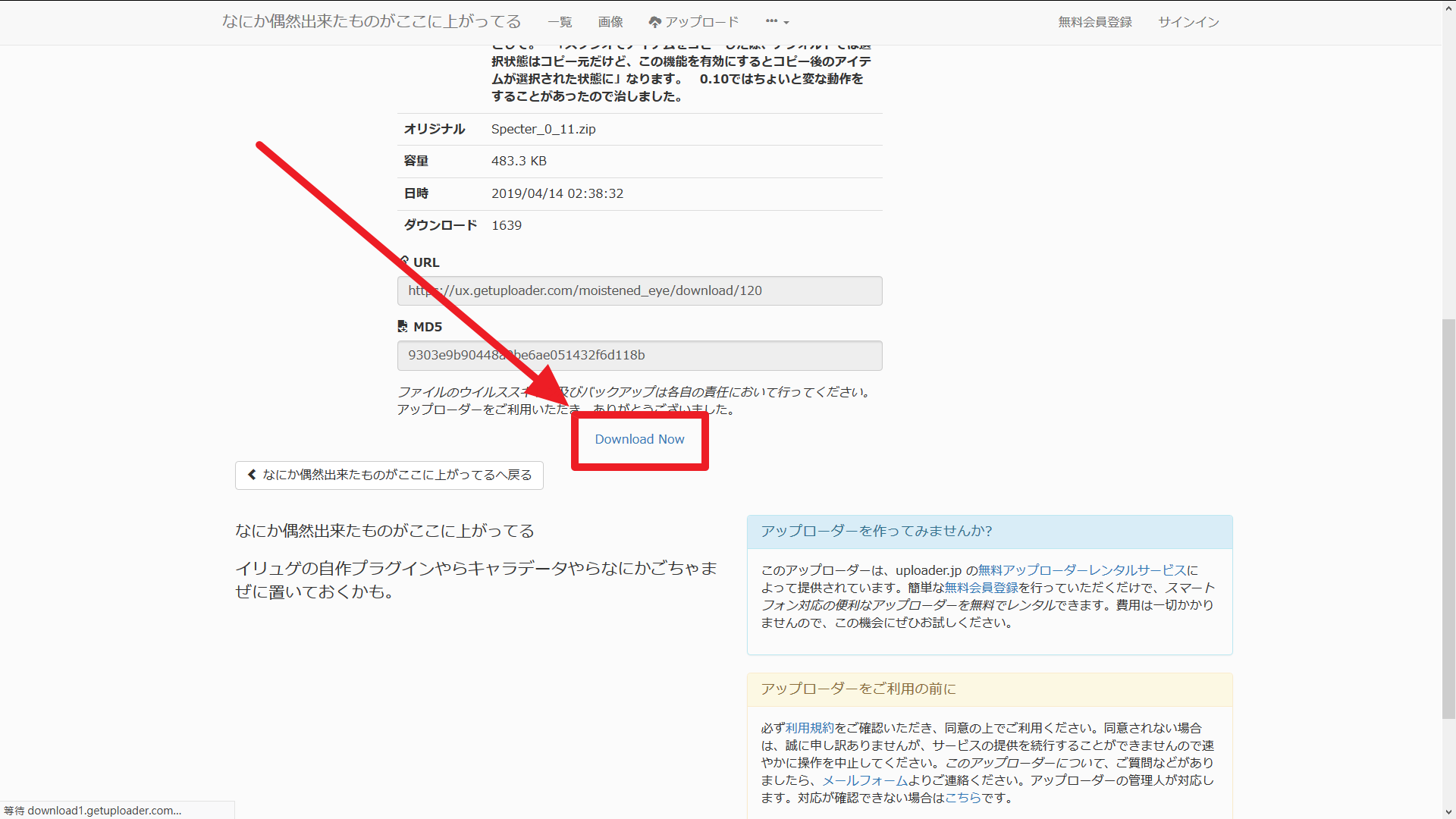Image resolution: width=1456 pixels, height=819 pixels.
Task: Click the MD5 hash text field
Action: point(639,355)
